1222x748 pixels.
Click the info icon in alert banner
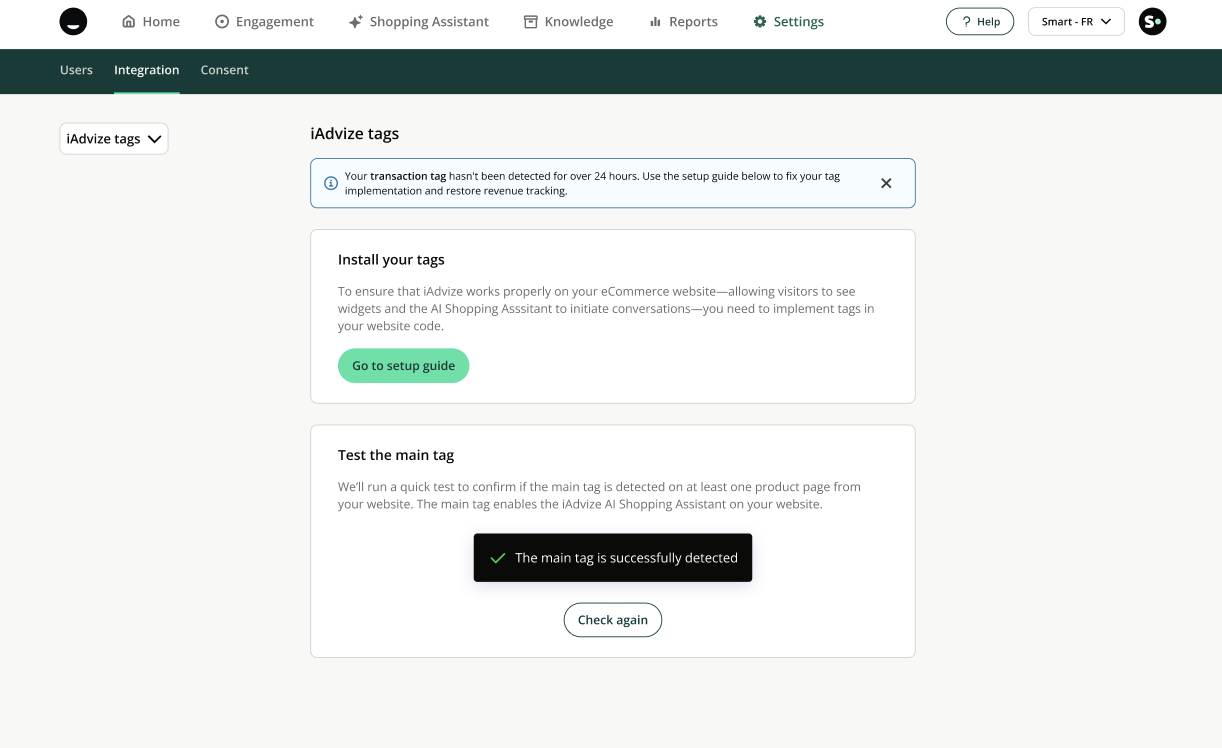point(331,183)
